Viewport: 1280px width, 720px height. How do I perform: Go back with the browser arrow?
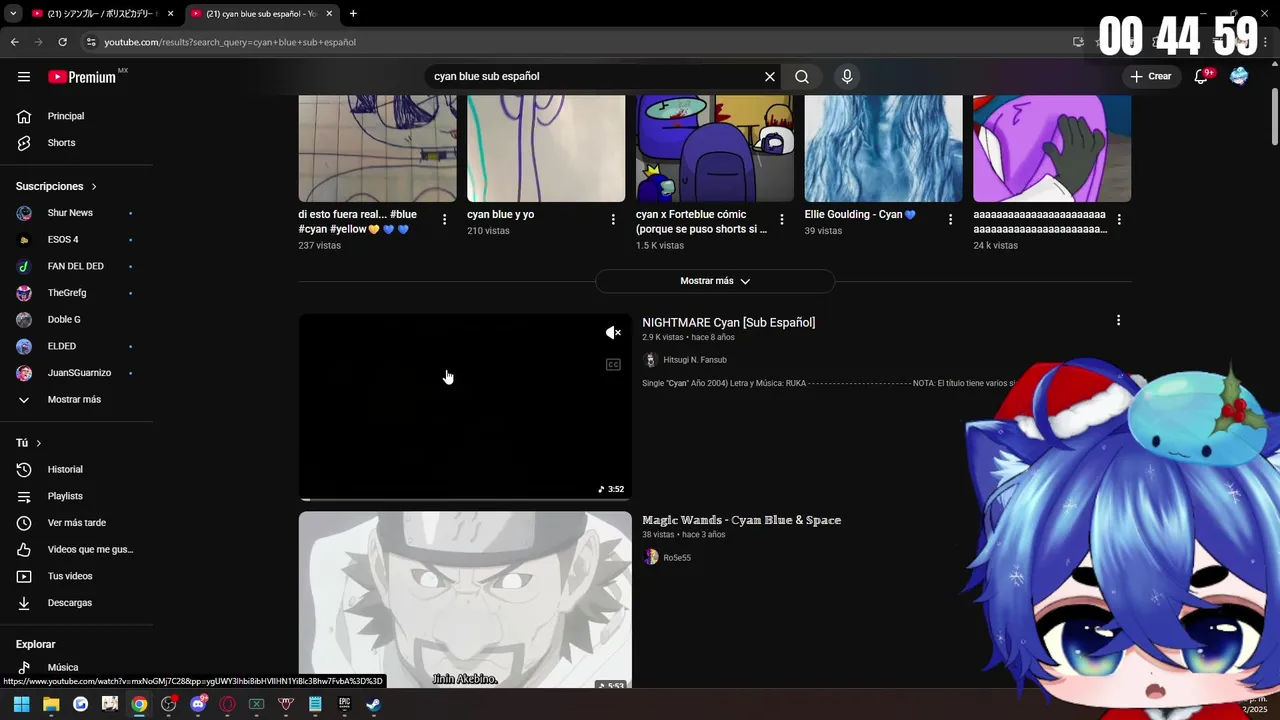[x=14, y=42]
